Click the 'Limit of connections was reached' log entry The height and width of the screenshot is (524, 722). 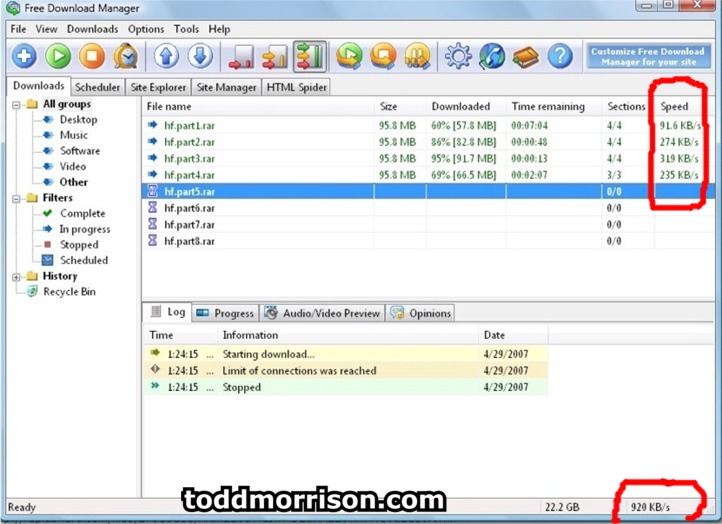345,371
